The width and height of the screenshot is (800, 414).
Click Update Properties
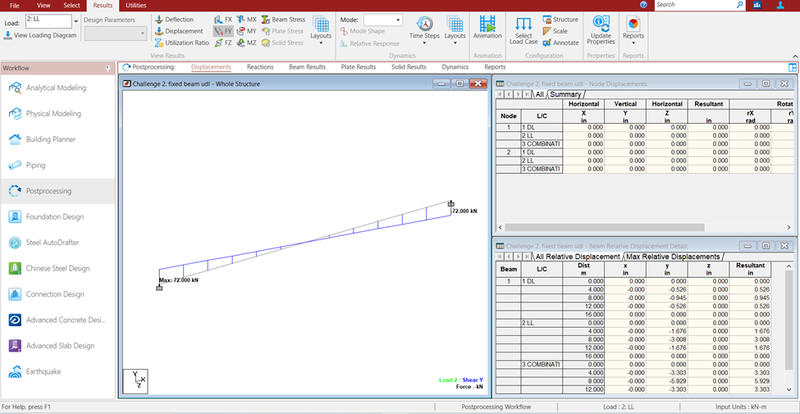click(601, 31)
